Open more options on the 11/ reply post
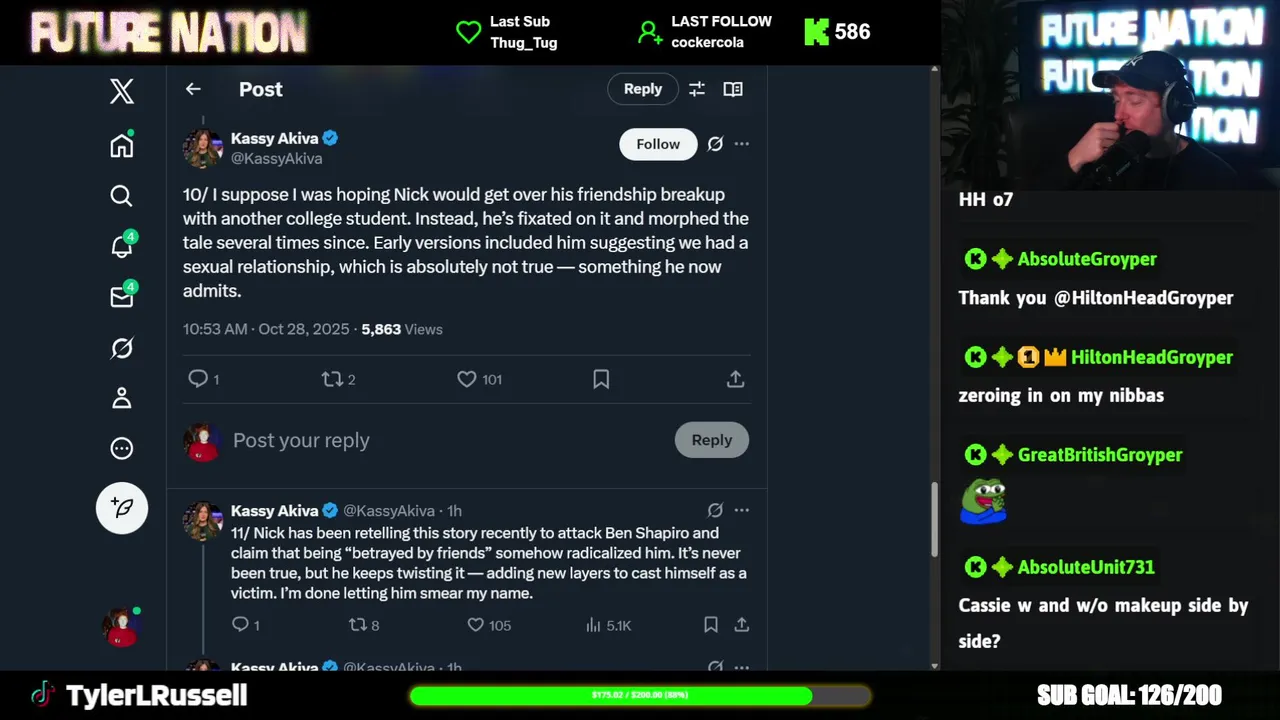This screenshot has width=1280, height=720. coord(741,510)
